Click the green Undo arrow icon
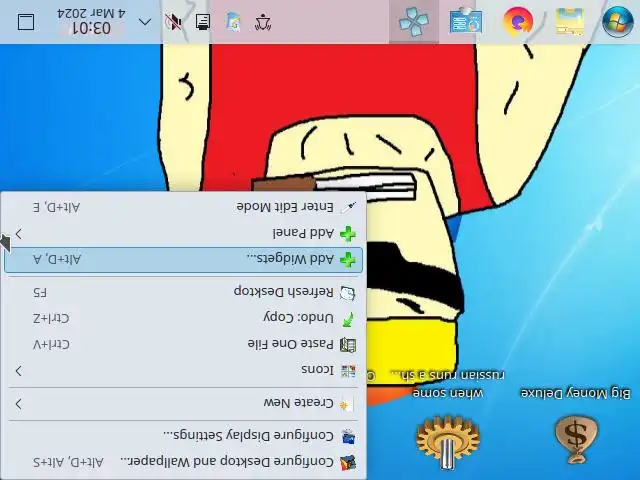Screen dimensions: 640x480 348,319
